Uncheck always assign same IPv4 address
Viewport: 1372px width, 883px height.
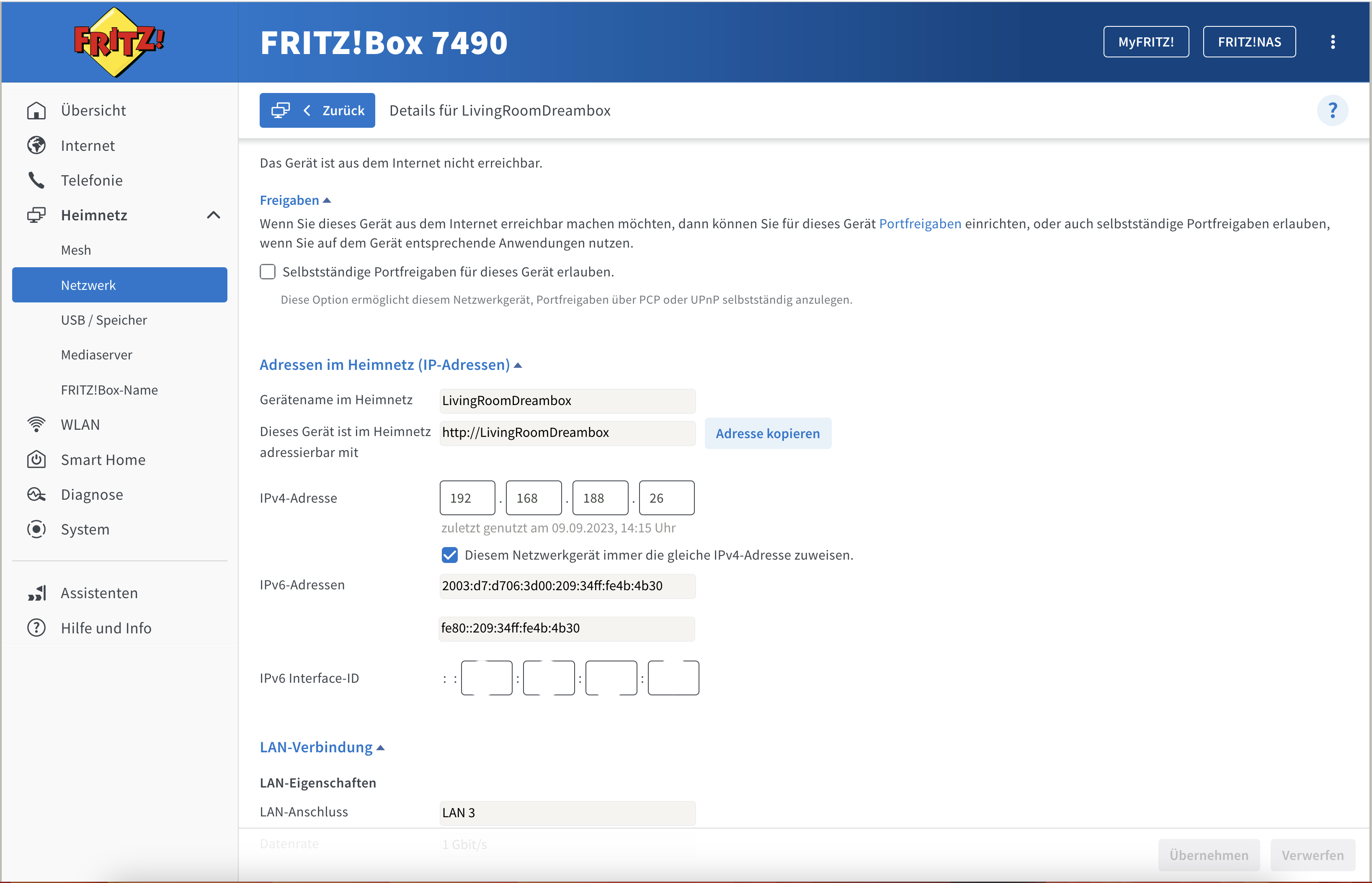pos(450,555)
